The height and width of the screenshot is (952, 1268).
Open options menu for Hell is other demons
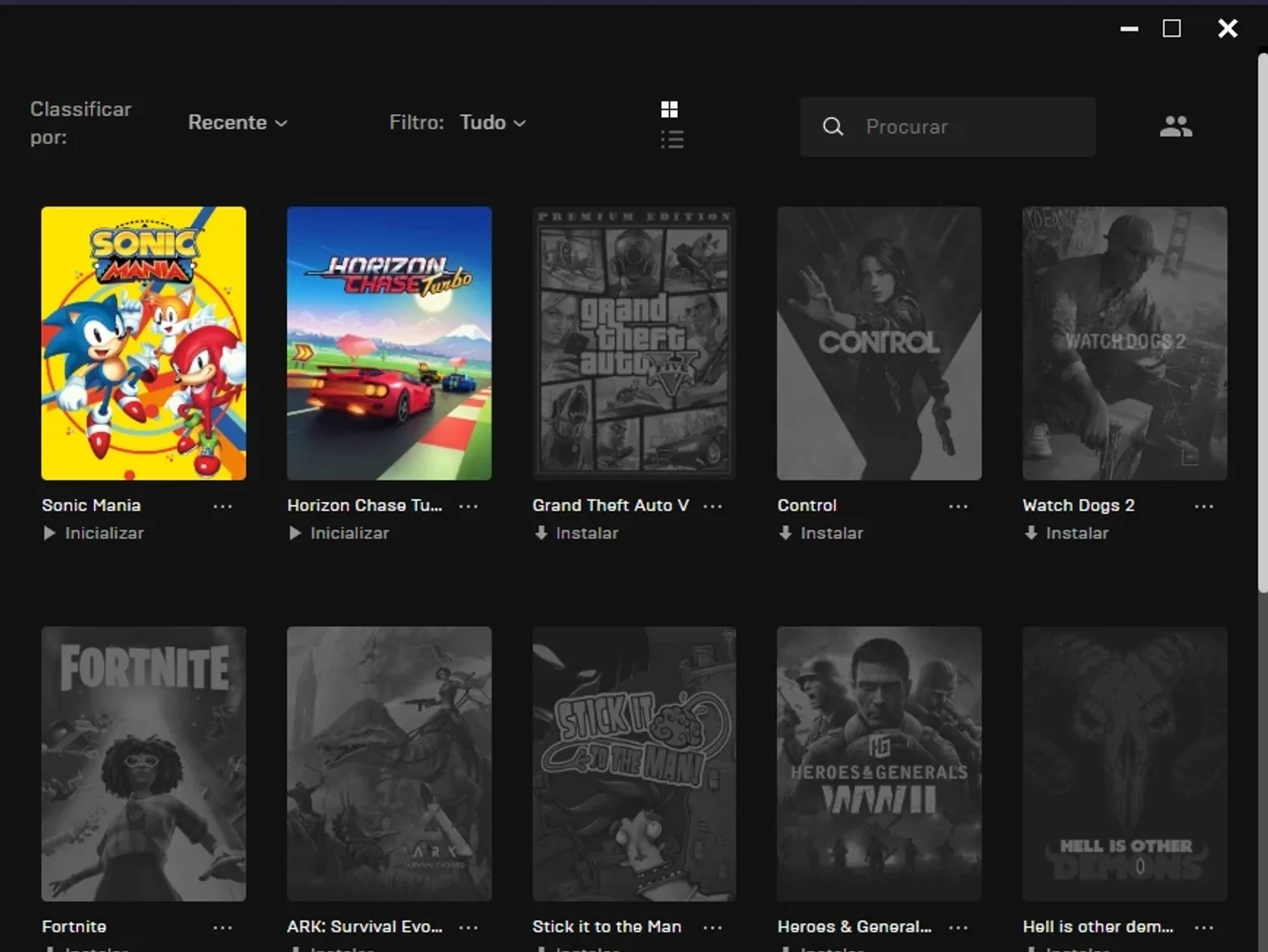tap(1204, 927)
